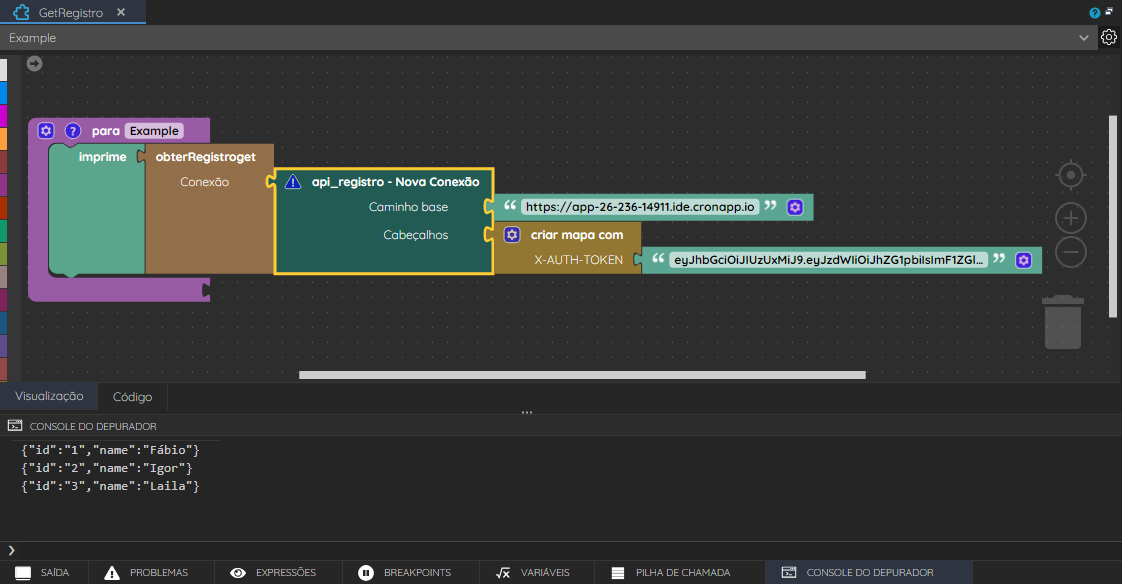Click the panel resize ellipsis handle
This screenshot has width=1122, height=584.
527,413
